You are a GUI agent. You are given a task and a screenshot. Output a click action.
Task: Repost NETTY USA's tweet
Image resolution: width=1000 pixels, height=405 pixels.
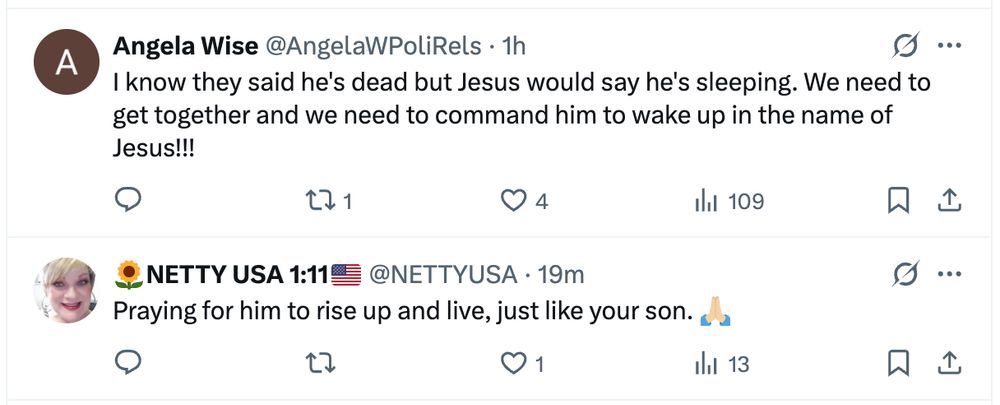(x=321, y=363)
